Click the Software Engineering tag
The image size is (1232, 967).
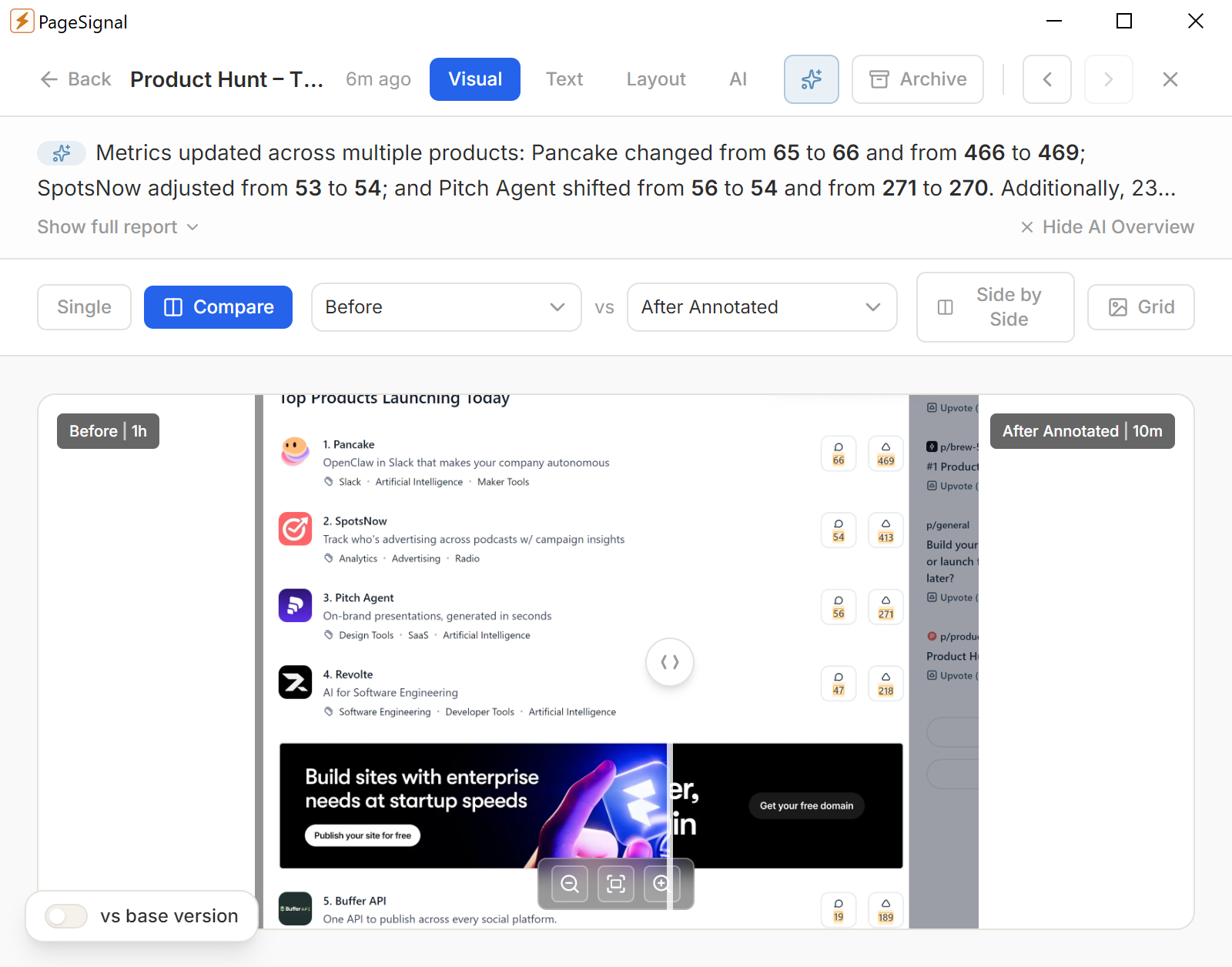[384, 712]
